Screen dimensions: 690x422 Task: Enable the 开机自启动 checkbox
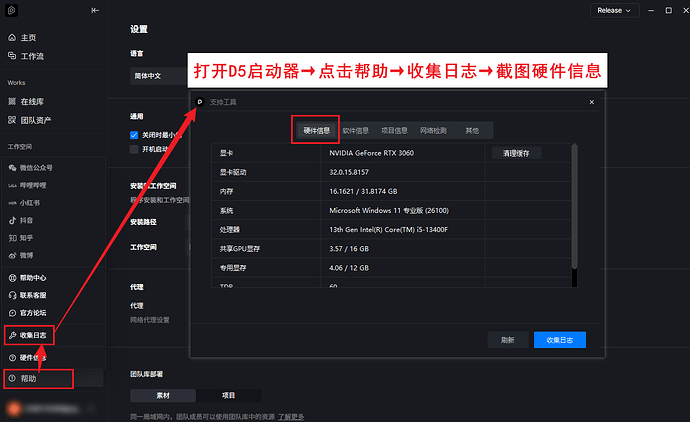[134, 149]
